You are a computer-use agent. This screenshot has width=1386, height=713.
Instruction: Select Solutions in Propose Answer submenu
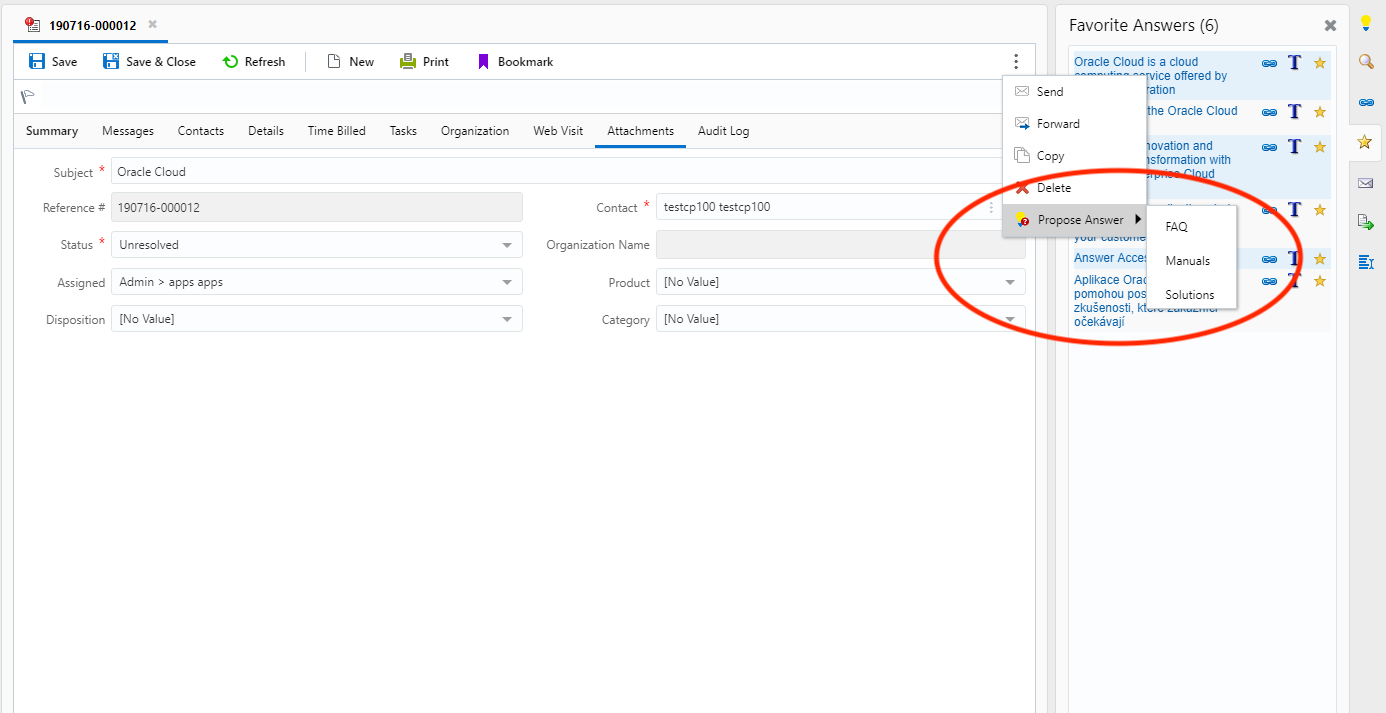coord(1192,295)
